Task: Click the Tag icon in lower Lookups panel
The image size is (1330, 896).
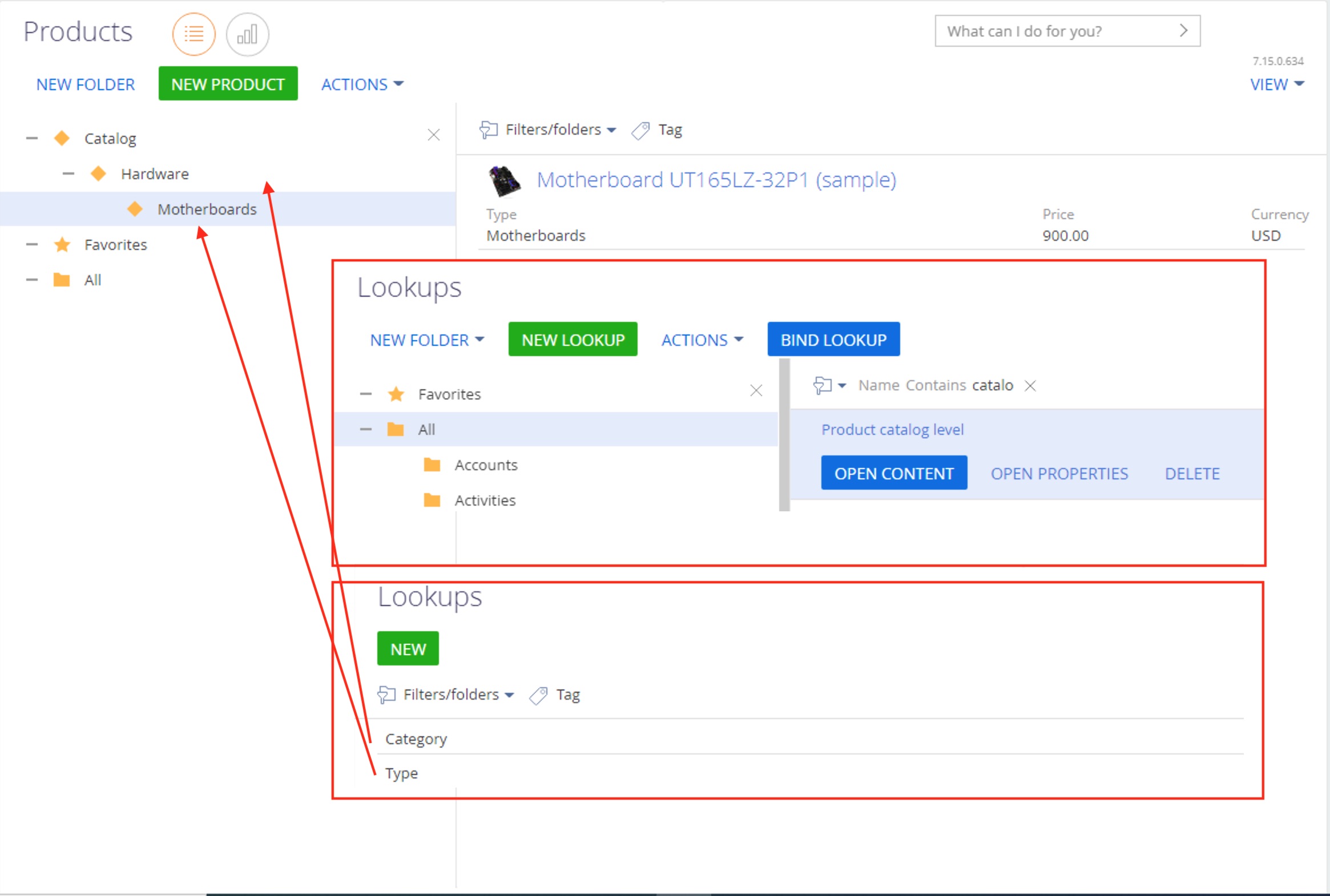Action: coord(538,696)
